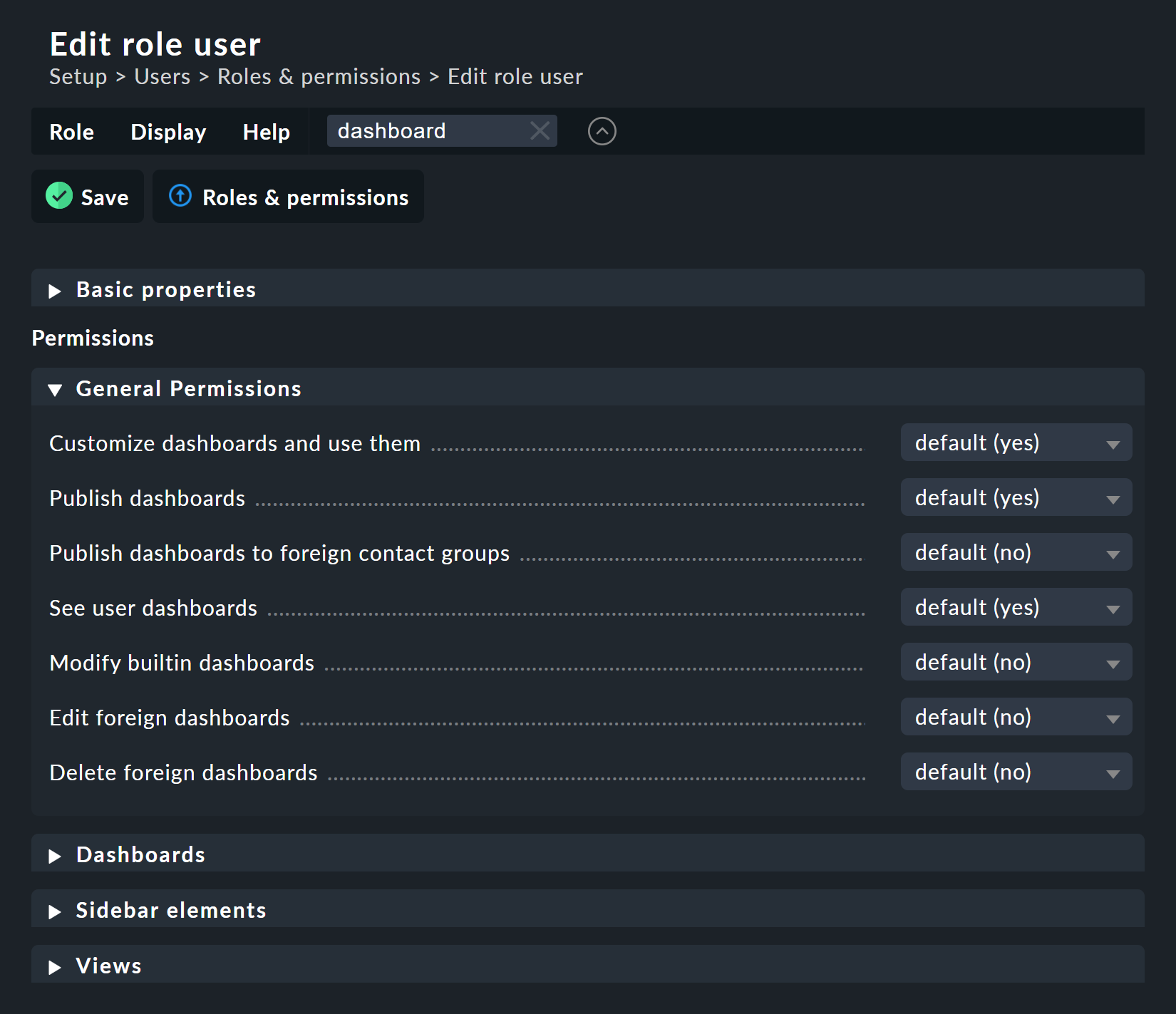1176x1014 pixels.
Task: Expand the Views section
Action: click(588, 965)
